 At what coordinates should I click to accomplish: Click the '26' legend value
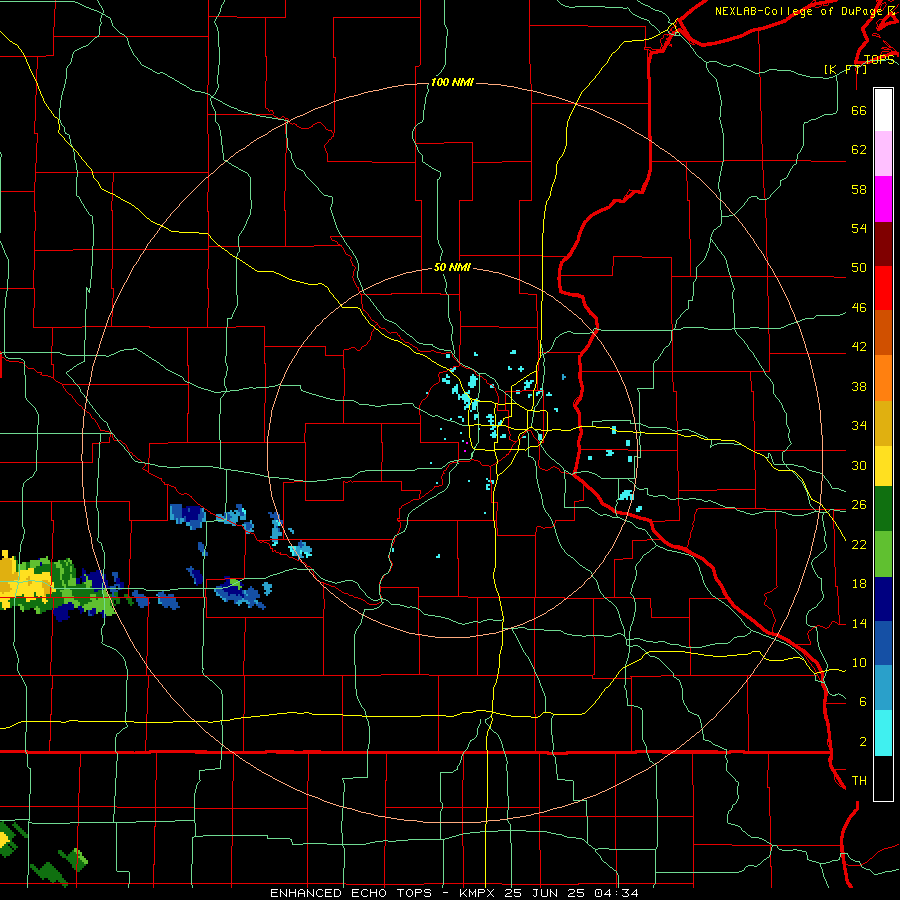pyautogui.click(x=859, y=505)
